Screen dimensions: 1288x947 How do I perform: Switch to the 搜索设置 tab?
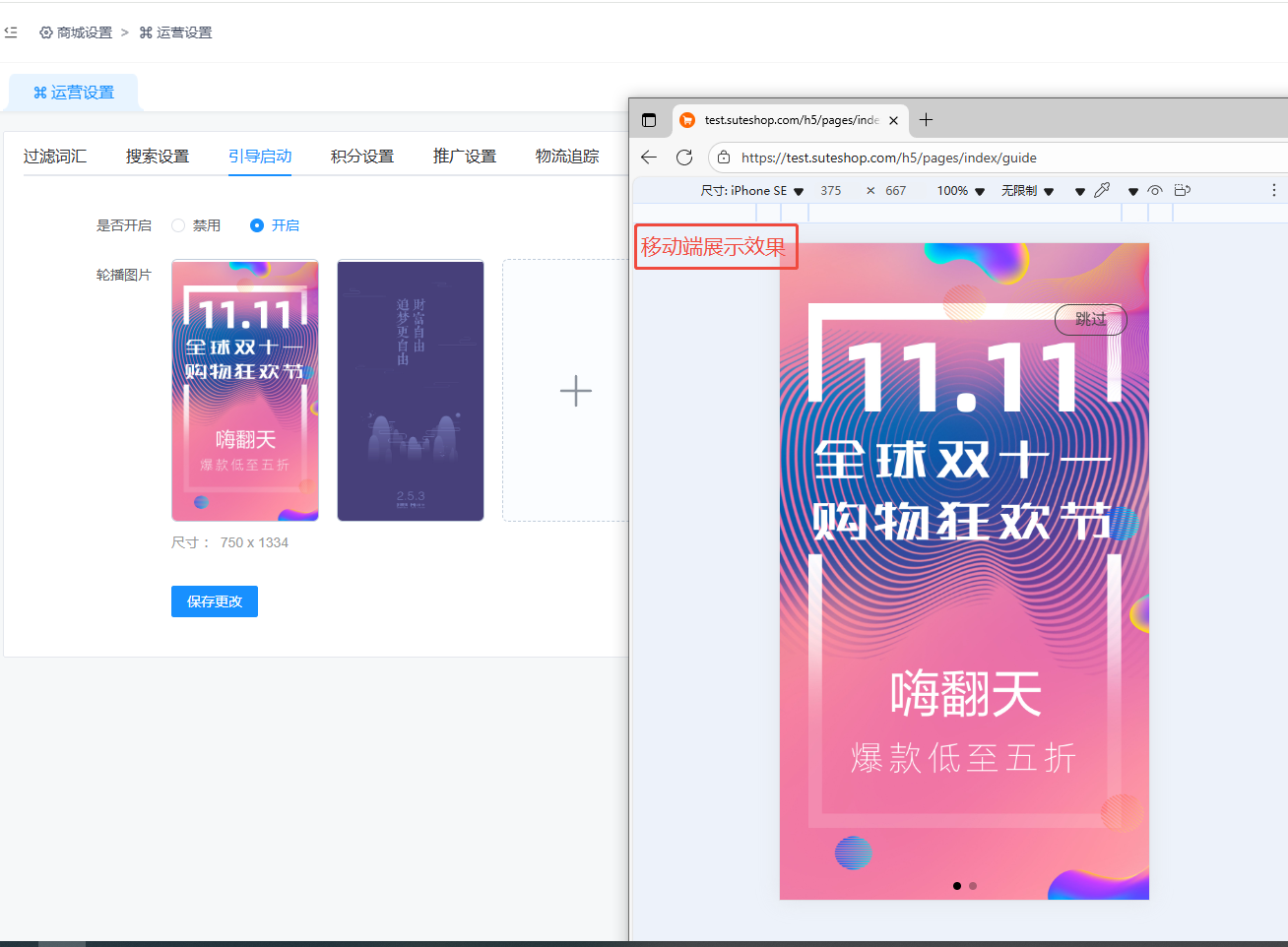(x=158, y=157)
